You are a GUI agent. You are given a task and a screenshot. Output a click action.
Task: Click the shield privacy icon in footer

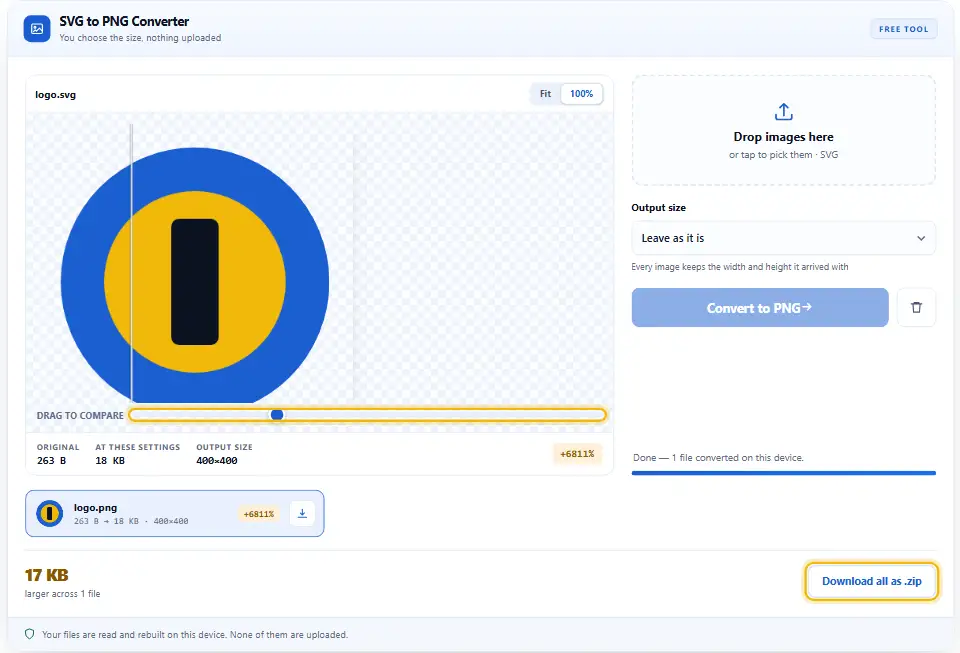pyautogui.click(x=29, y=634)
